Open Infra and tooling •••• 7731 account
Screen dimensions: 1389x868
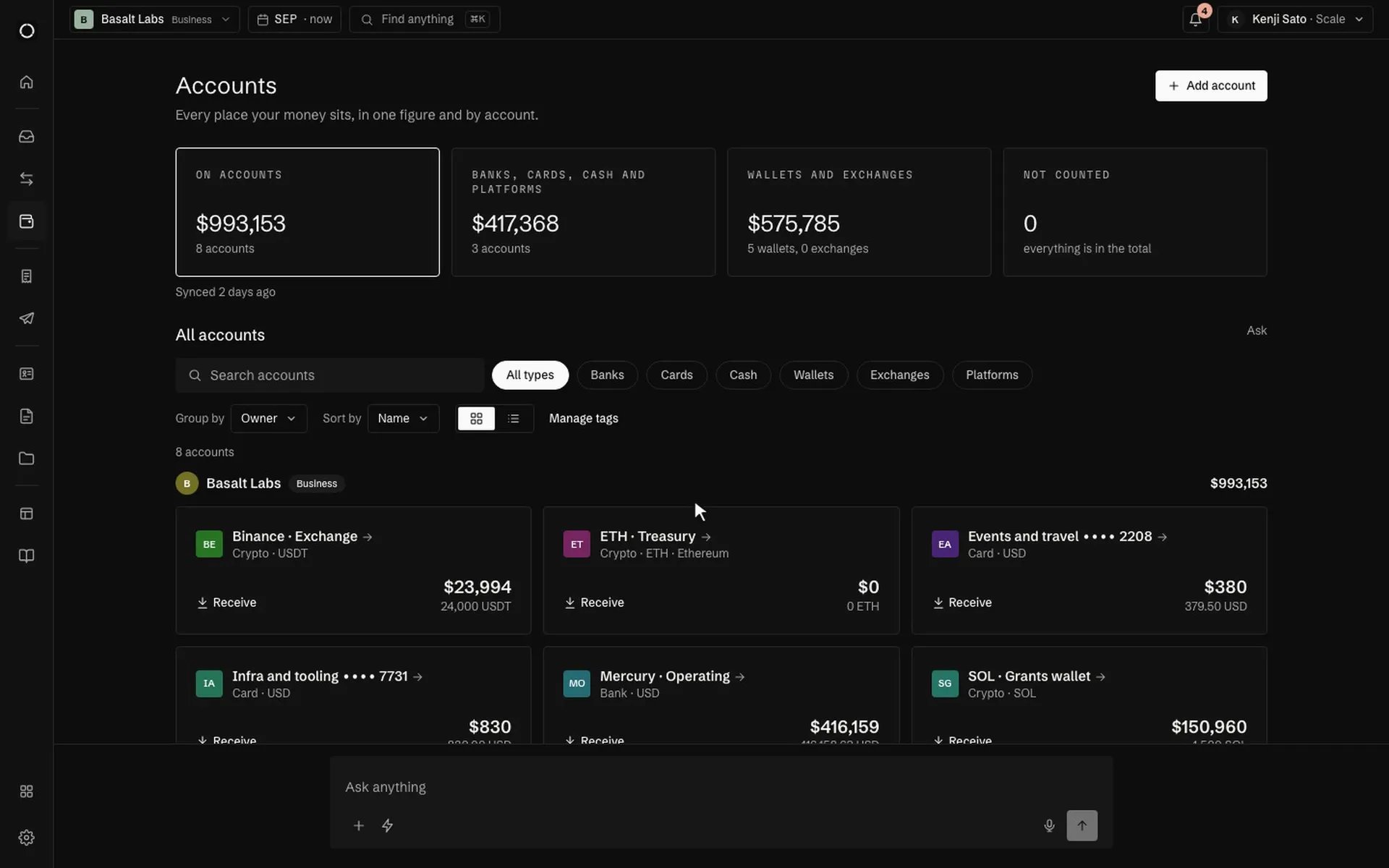click(x=328, y=676)
